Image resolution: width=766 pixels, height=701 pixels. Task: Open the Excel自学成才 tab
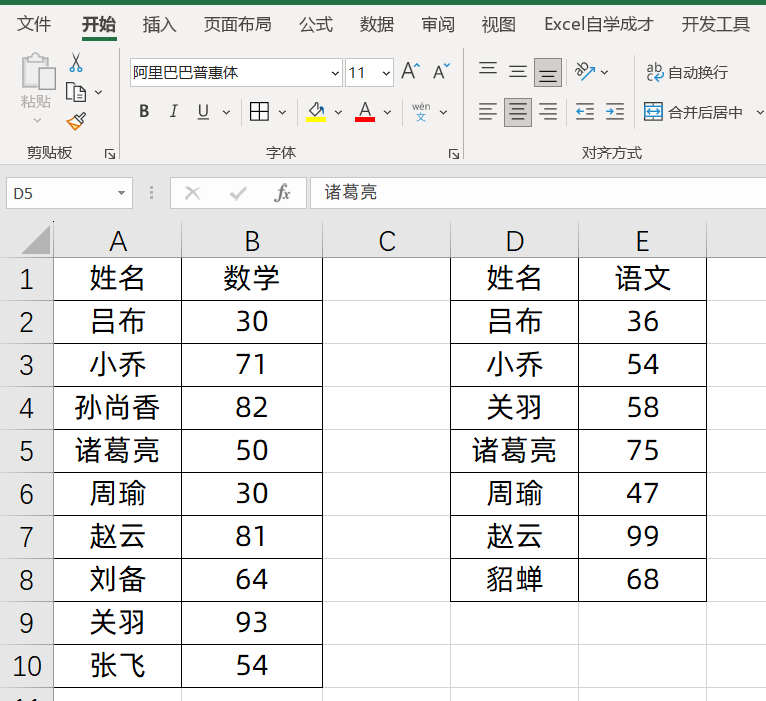[x=599, y=24]
